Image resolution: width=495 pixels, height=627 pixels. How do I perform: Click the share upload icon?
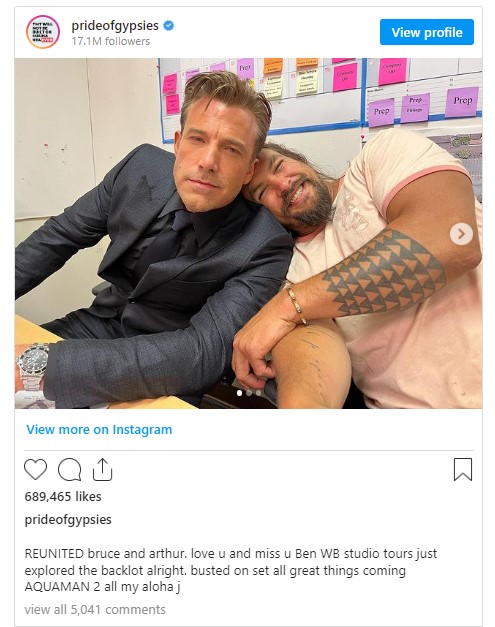tap(102, 469)
